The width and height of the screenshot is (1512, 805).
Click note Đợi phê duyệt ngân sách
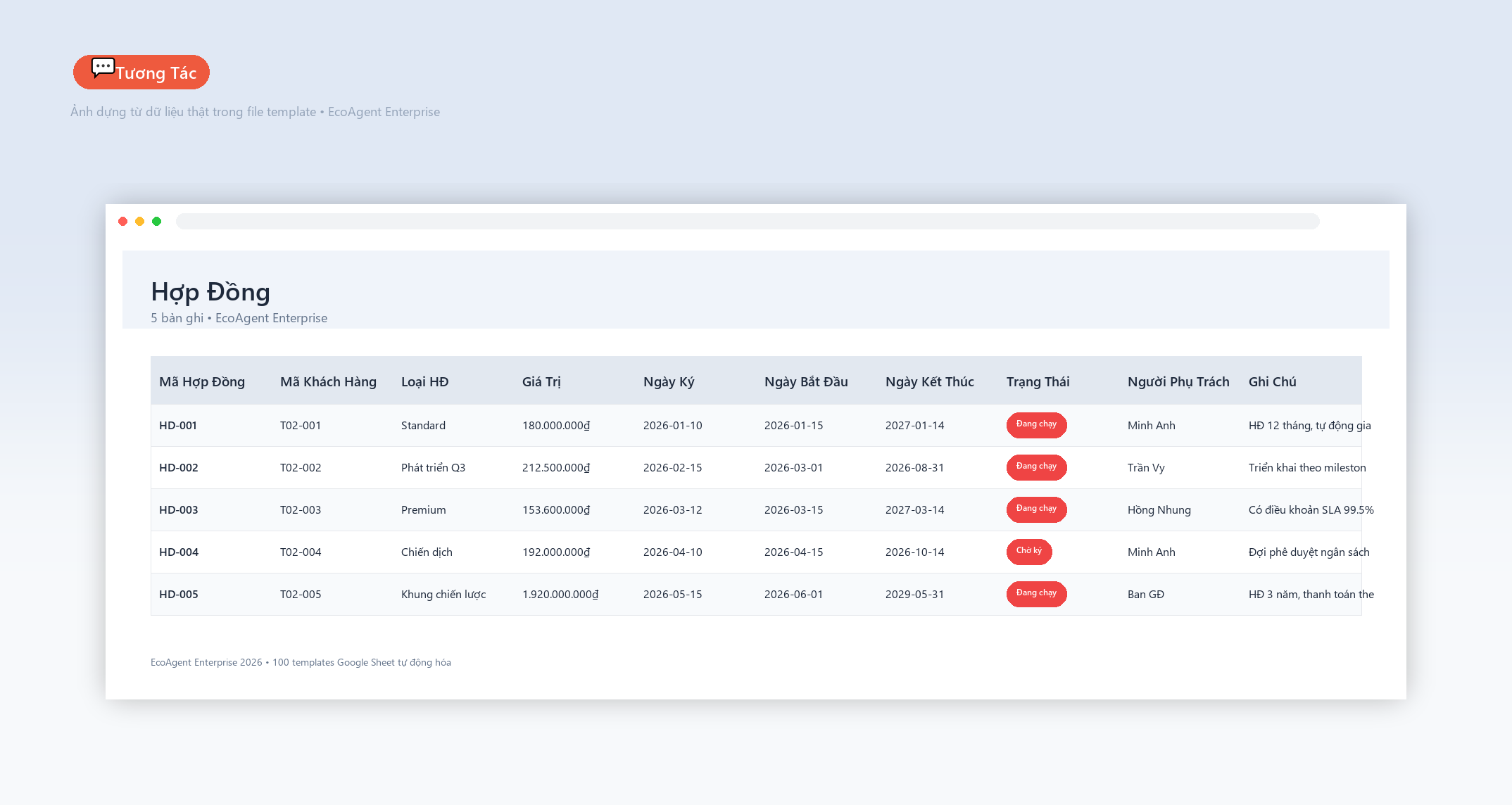[x=1309, y=552]
